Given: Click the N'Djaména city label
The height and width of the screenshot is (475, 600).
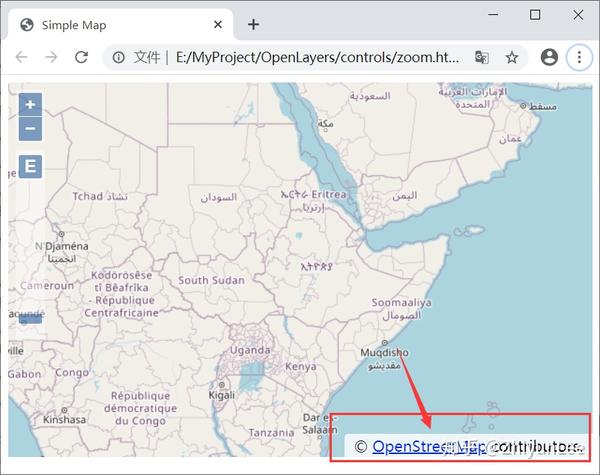Looking at the screenshot, I should click(62, 246).
